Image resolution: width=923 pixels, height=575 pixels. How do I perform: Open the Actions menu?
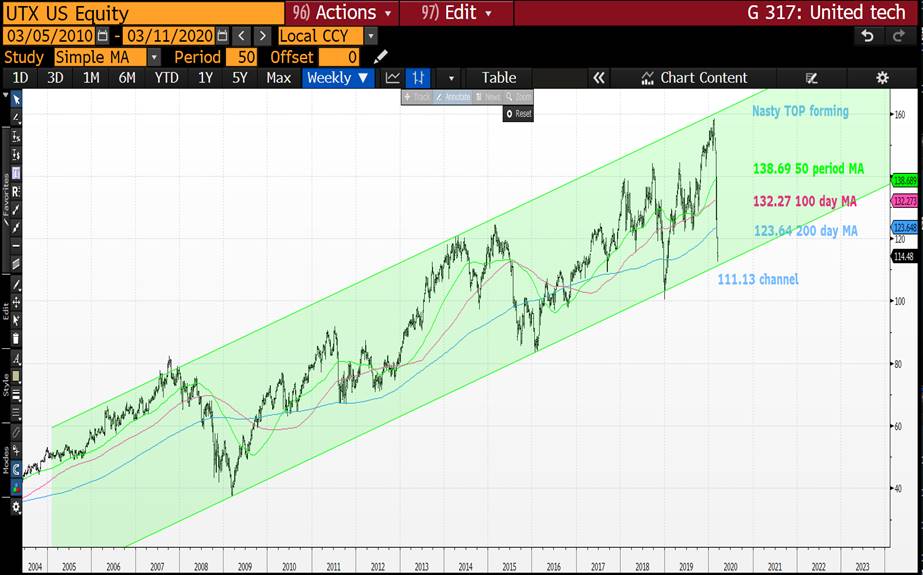click(x=342, y=12)
